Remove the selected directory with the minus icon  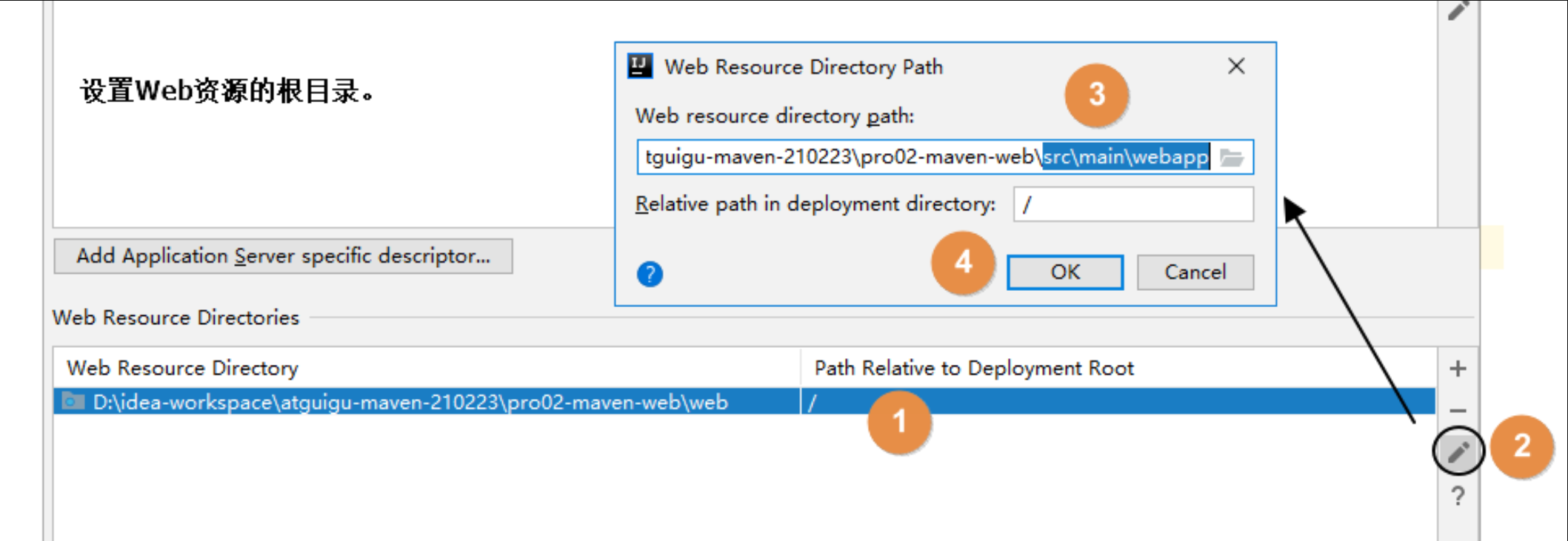1457,411
